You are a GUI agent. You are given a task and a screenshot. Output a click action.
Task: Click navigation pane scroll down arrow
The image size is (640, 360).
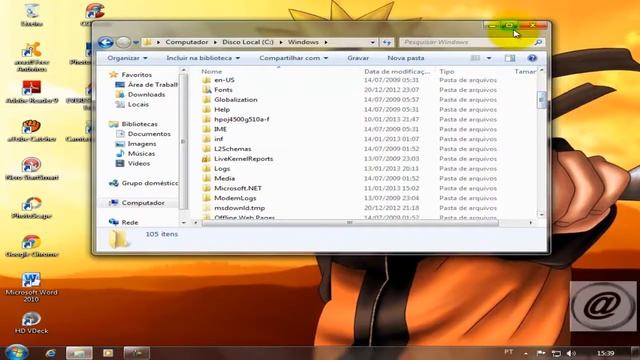[x=183, y=222]
